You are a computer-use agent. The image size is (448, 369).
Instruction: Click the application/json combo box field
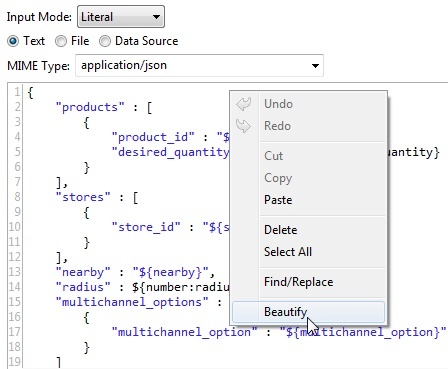click(x=199, y=66)
